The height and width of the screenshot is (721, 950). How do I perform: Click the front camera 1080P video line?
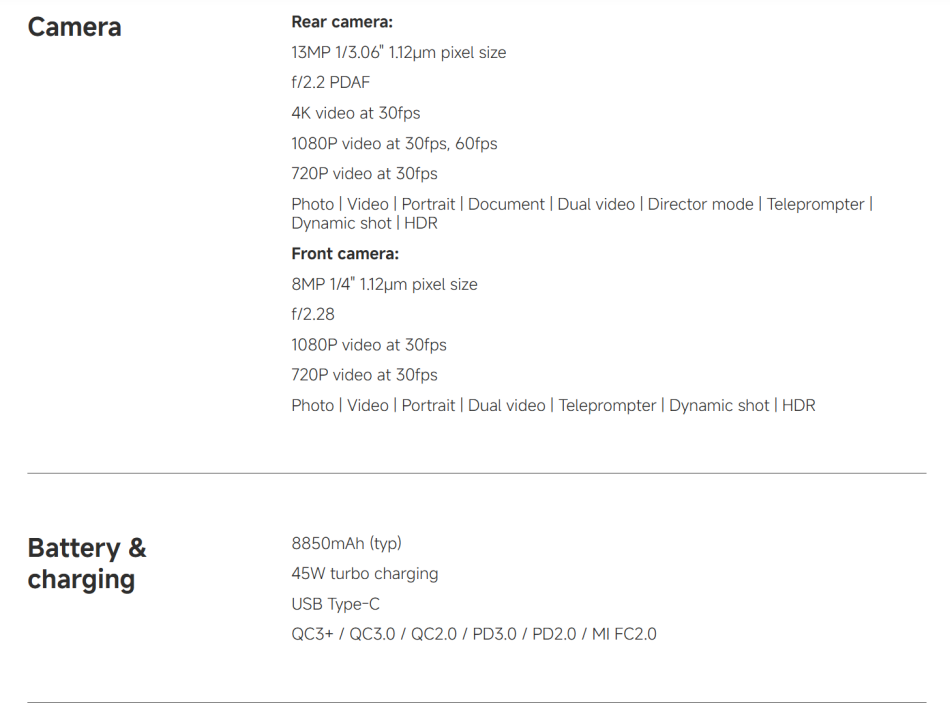[x=368, y=345]
